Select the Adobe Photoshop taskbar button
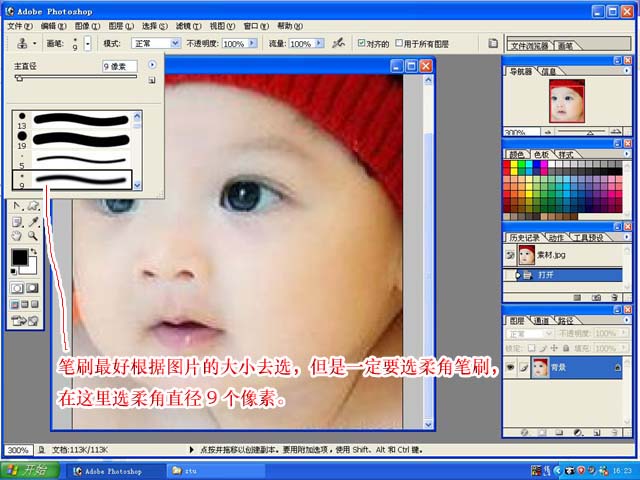Screen dimensions: 640x480 (115, 471)
